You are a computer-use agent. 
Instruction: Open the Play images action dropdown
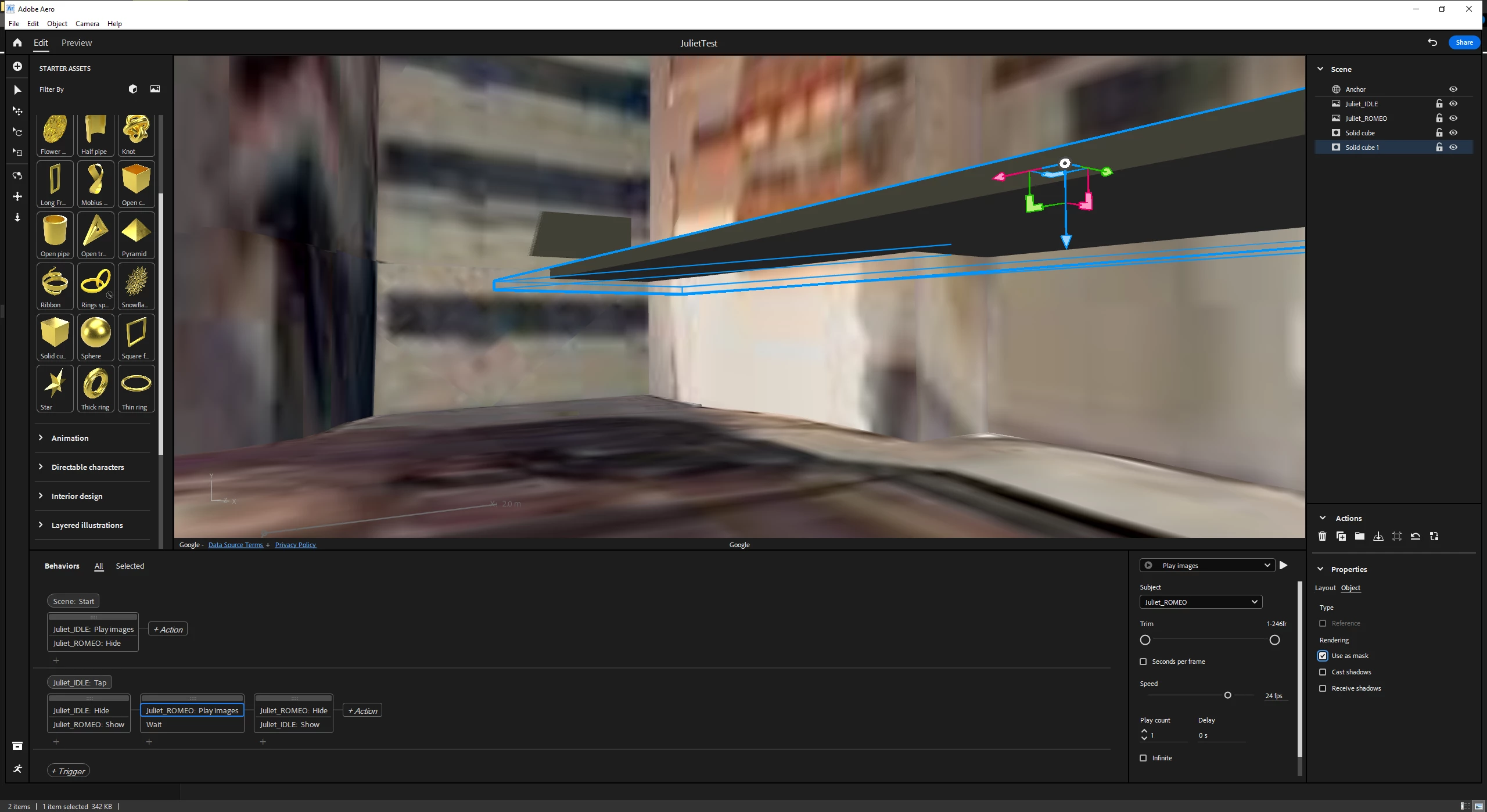[x=1207, y=565]
